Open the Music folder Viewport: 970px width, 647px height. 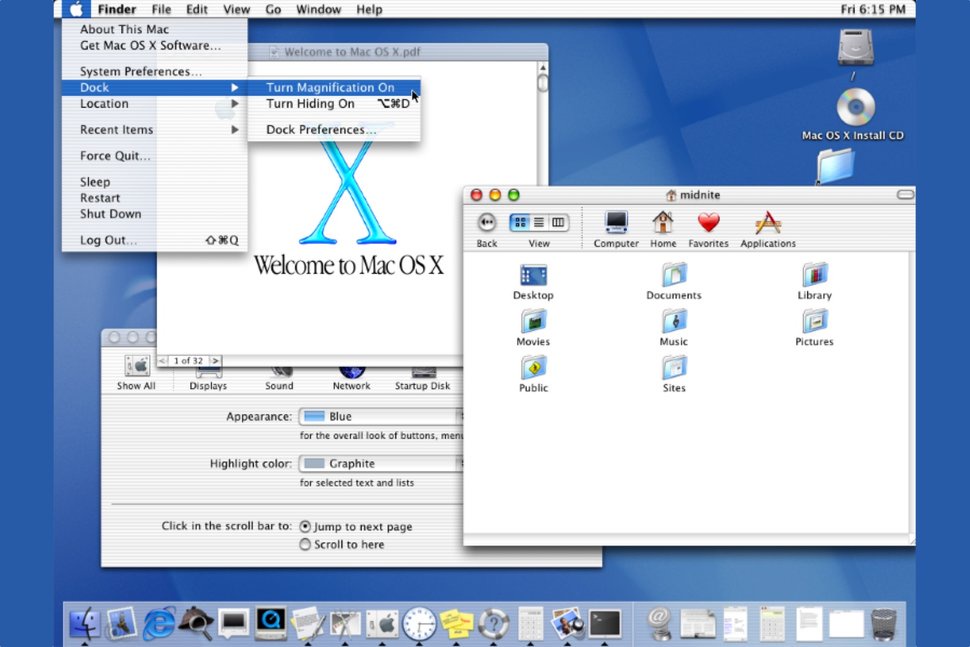pos(674,322)
